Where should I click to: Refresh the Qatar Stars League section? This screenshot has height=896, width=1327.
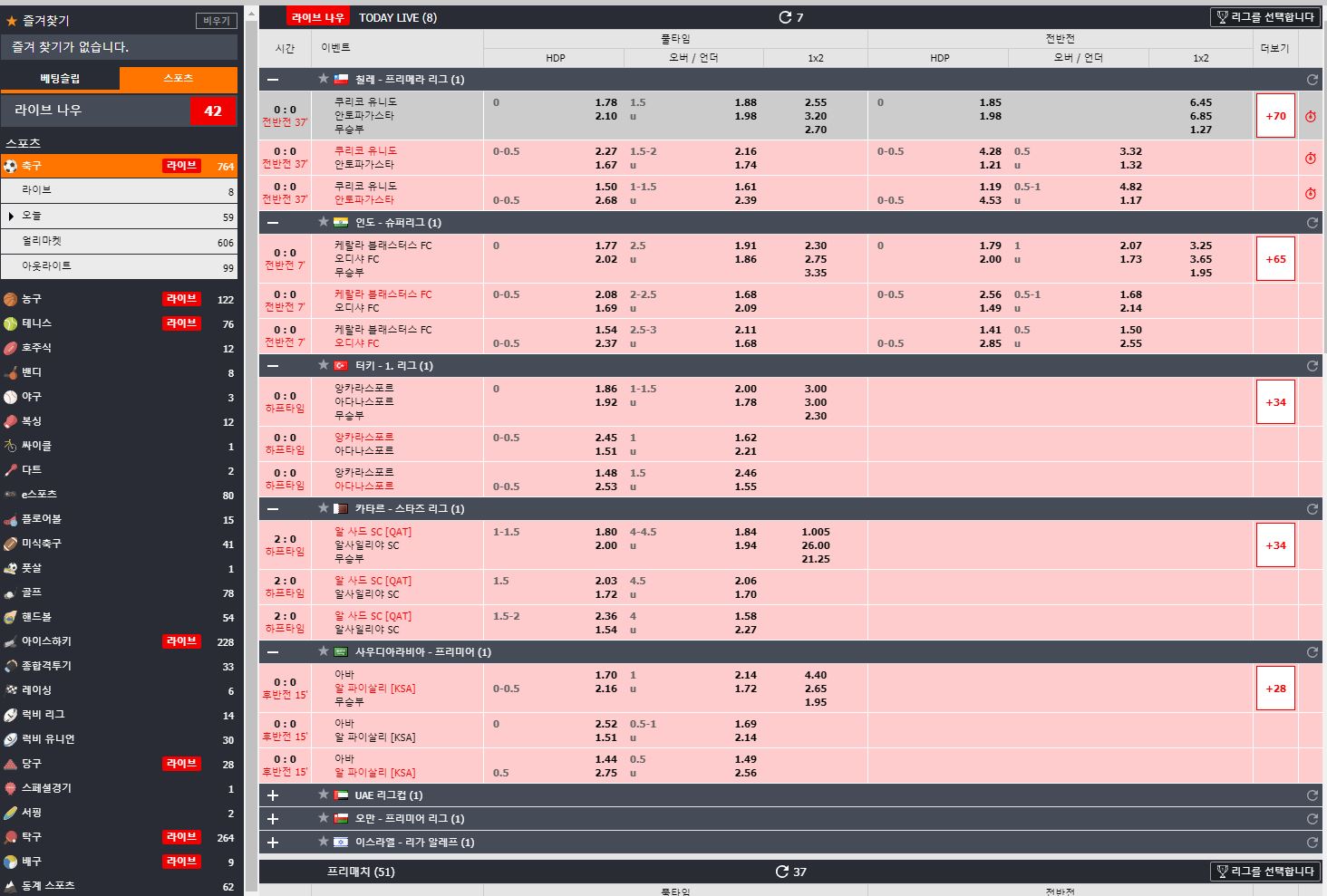click(1312, 509)
